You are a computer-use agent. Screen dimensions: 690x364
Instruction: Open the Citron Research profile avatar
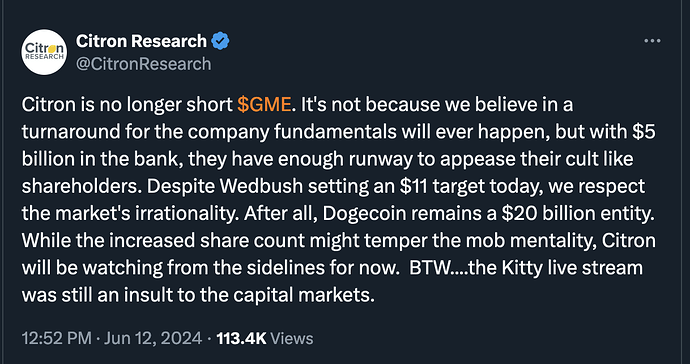pos(44,52)
